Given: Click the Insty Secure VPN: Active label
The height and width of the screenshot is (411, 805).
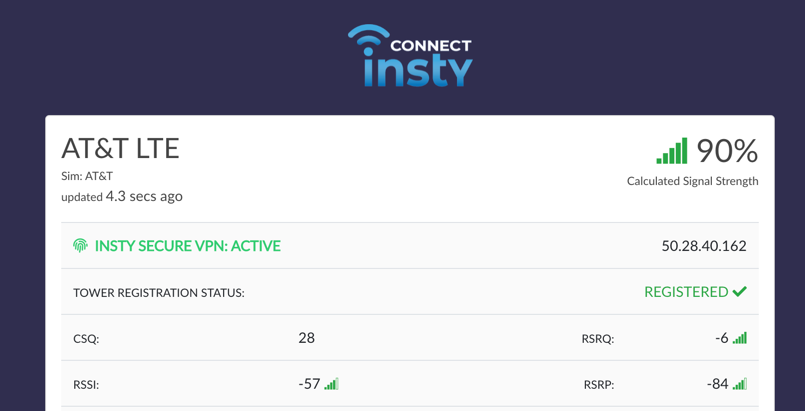Looking at the screenshot, I should point(187,246).
